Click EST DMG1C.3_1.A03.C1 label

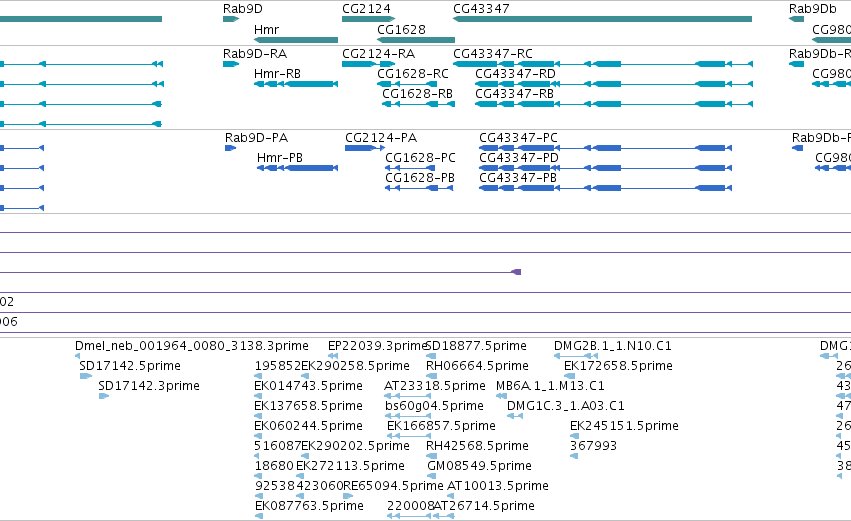[x=566, y=406]
